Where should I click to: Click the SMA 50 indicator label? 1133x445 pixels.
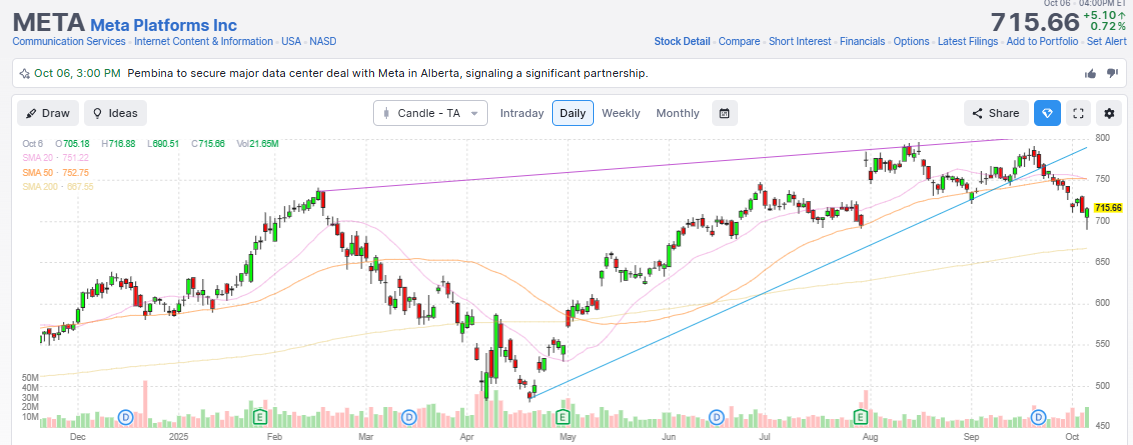coord(56,172)
